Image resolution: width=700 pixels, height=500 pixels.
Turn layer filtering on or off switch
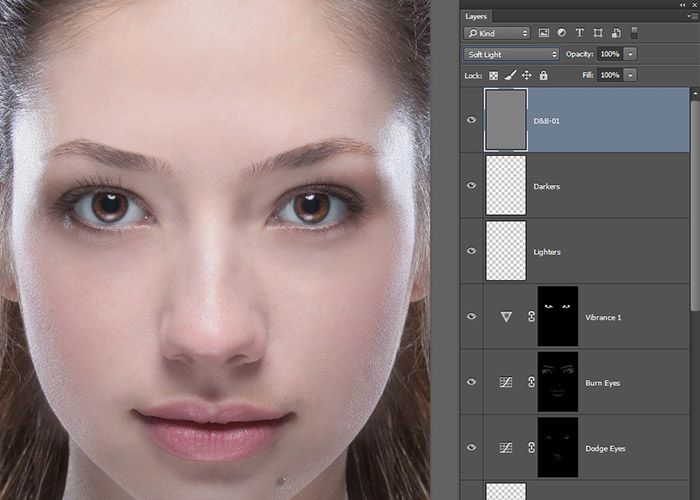click(x=634, y=34)
